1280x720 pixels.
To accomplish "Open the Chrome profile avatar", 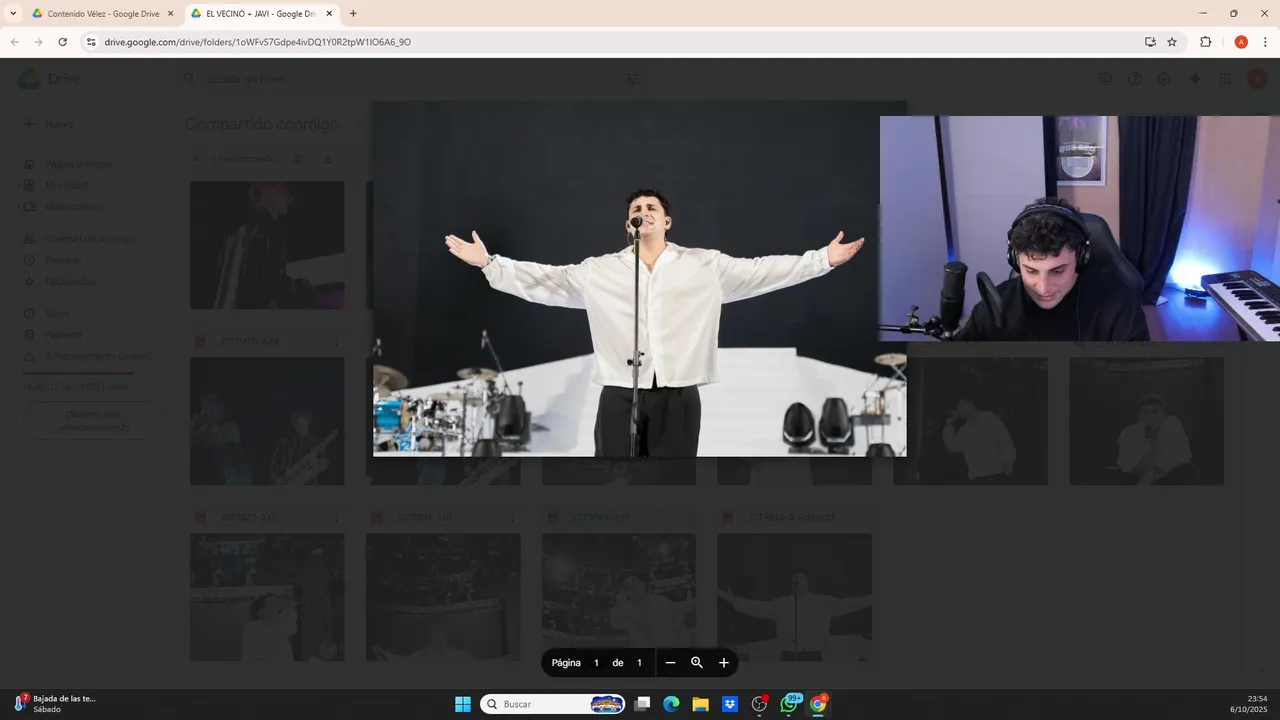I will [x=1241, y=42].
